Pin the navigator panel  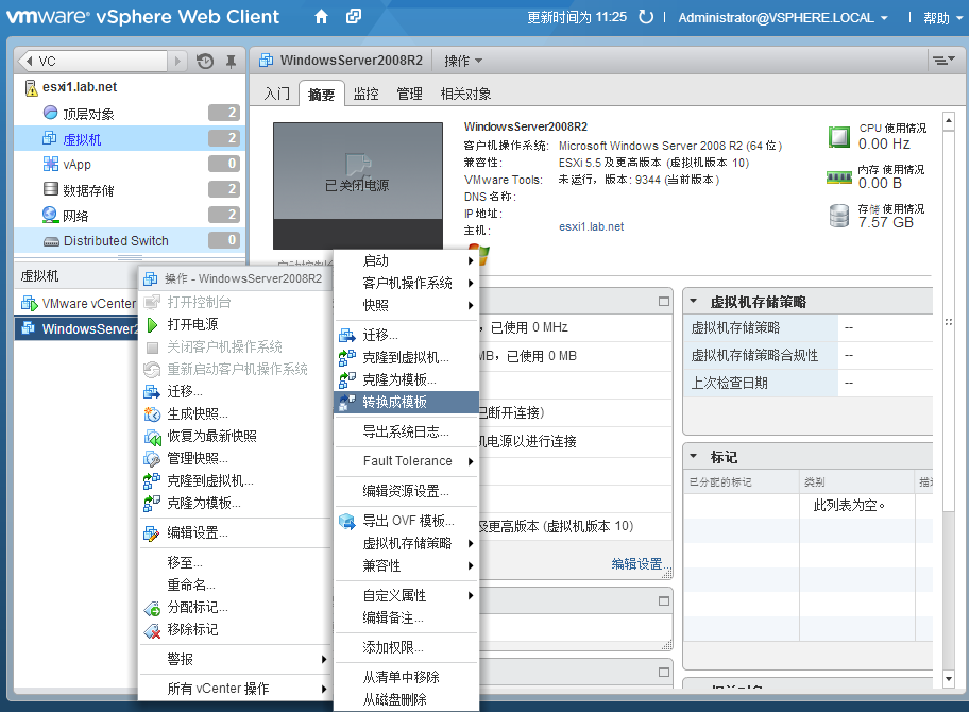[x=231, y=61]
